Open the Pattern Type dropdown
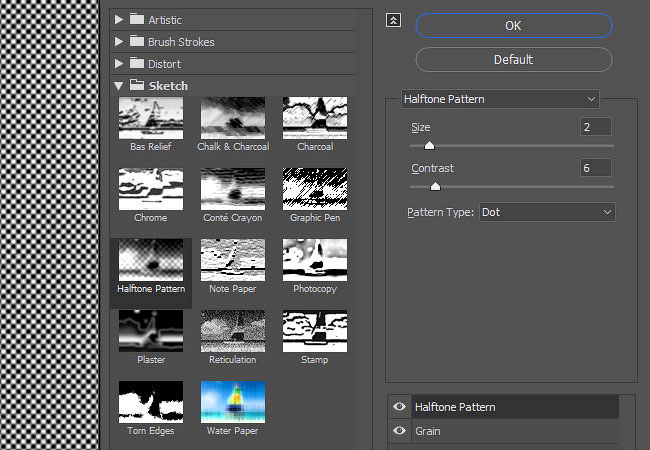Viewport: 650px width, 450px height. tap(547, 212)
